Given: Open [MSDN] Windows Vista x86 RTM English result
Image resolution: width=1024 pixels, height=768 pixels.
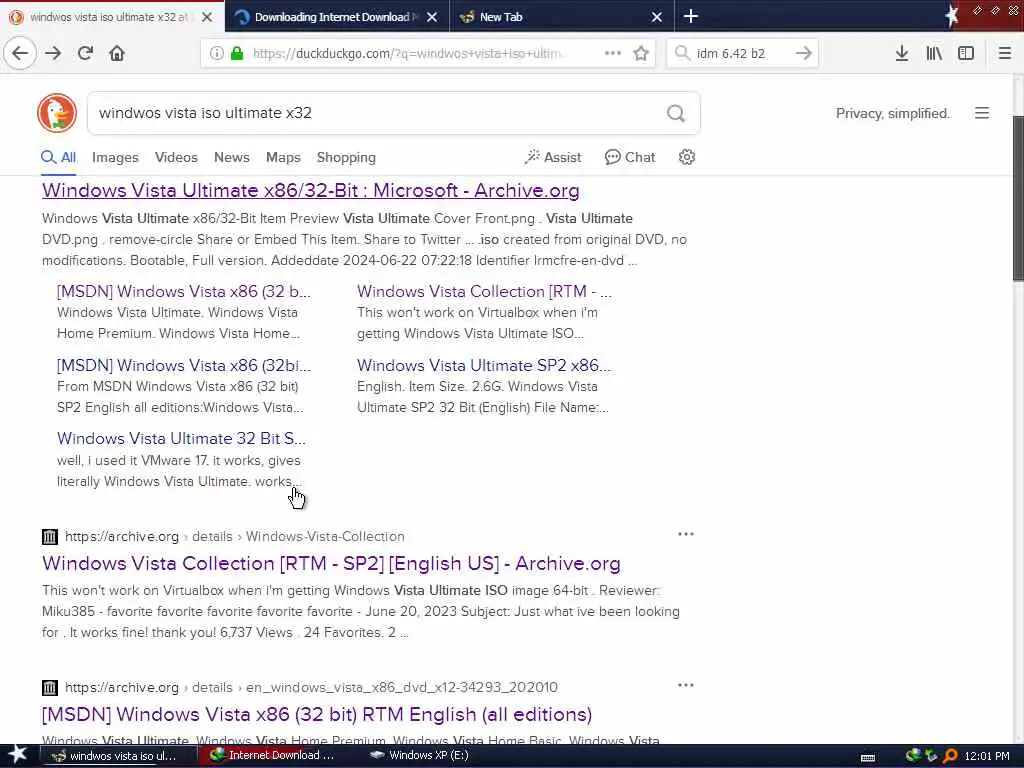Looking at the screenshot, I should pyautogui.click(x=317, y=714).
